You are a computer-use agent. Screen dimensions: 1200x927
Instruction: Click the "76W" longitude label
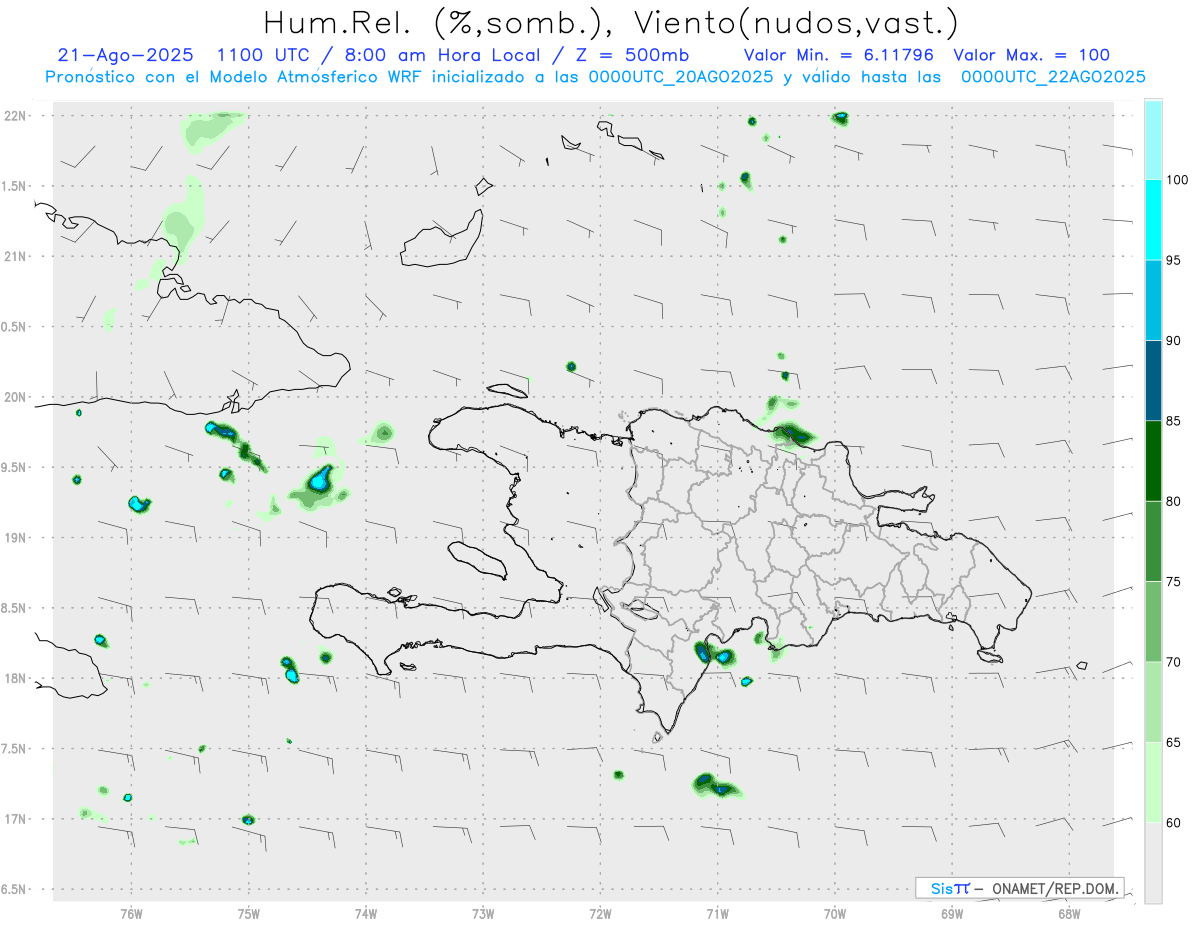pyautogui.click(x=132, y=913)
